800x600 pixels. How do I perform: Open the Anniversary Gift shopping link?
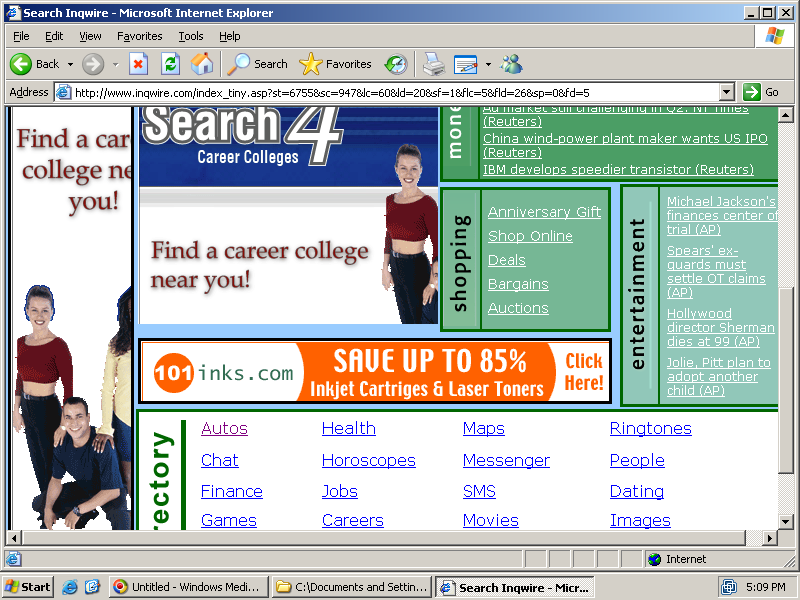pos(544,212)
